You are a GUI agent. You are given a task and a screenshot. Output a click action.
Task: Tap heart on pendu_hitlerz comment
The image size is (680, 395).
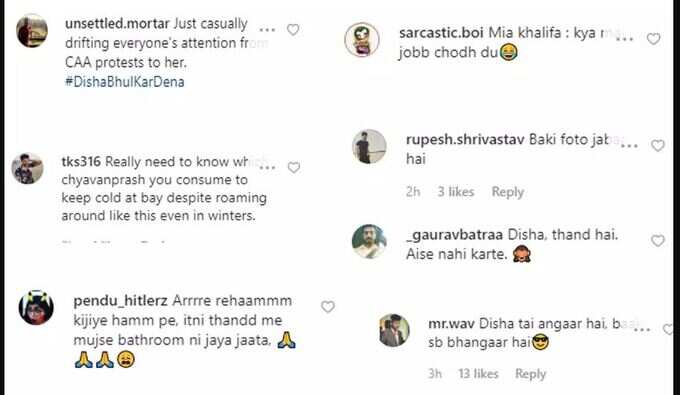pos(328,307)
